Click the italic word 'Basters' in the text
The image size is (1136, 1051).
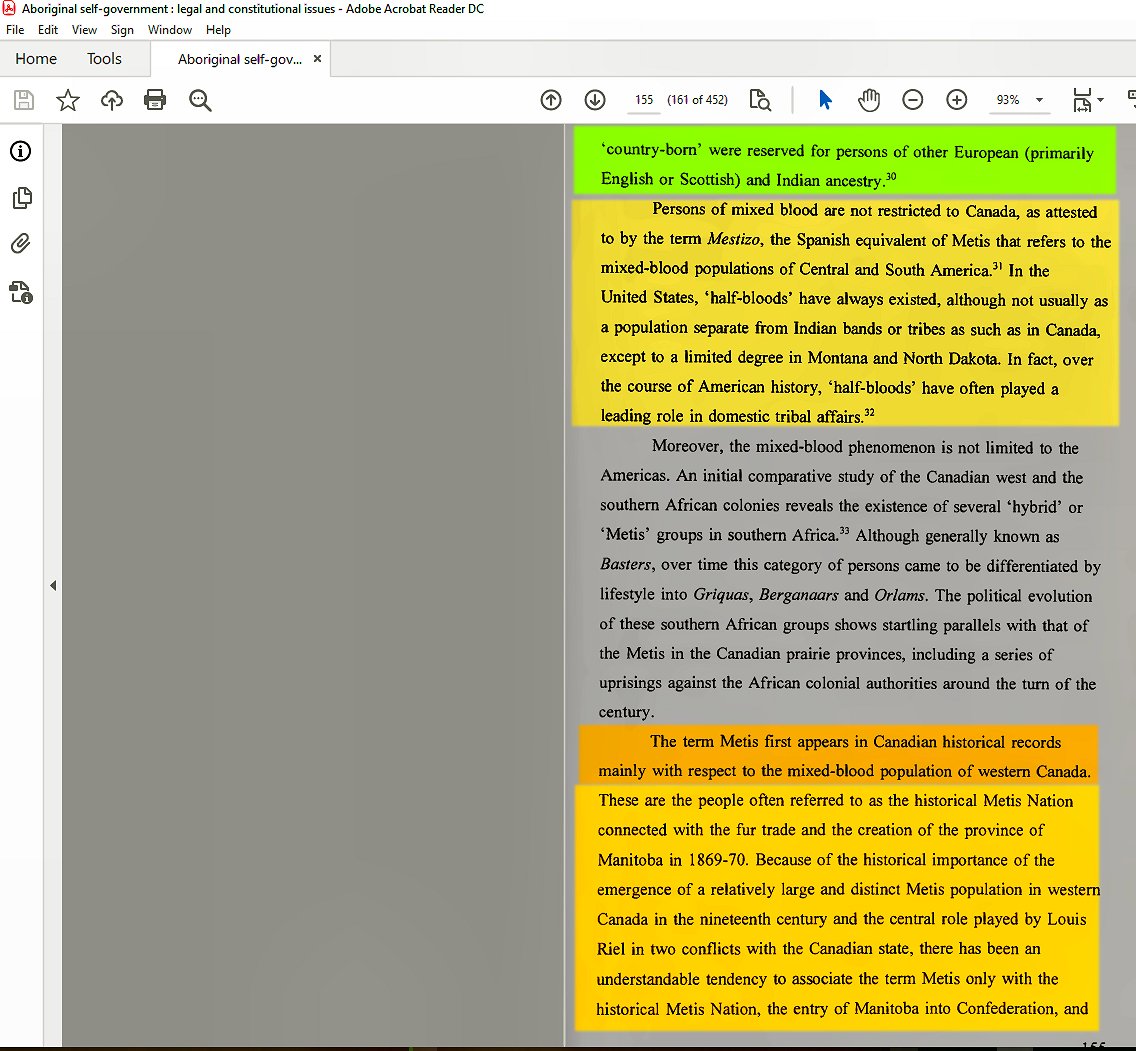pyautogui.click(x=626, y=564)
